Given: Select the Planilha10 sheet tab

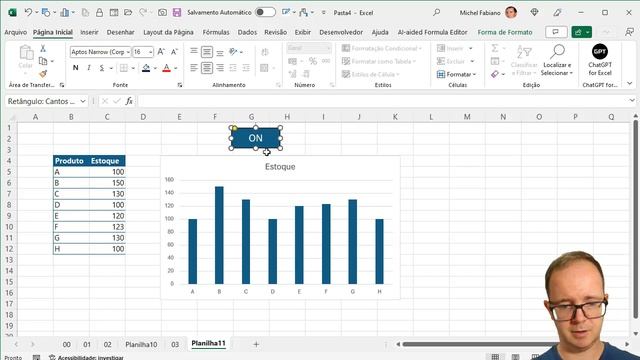Looking at the screenshot, I should (x=141, y=344).
